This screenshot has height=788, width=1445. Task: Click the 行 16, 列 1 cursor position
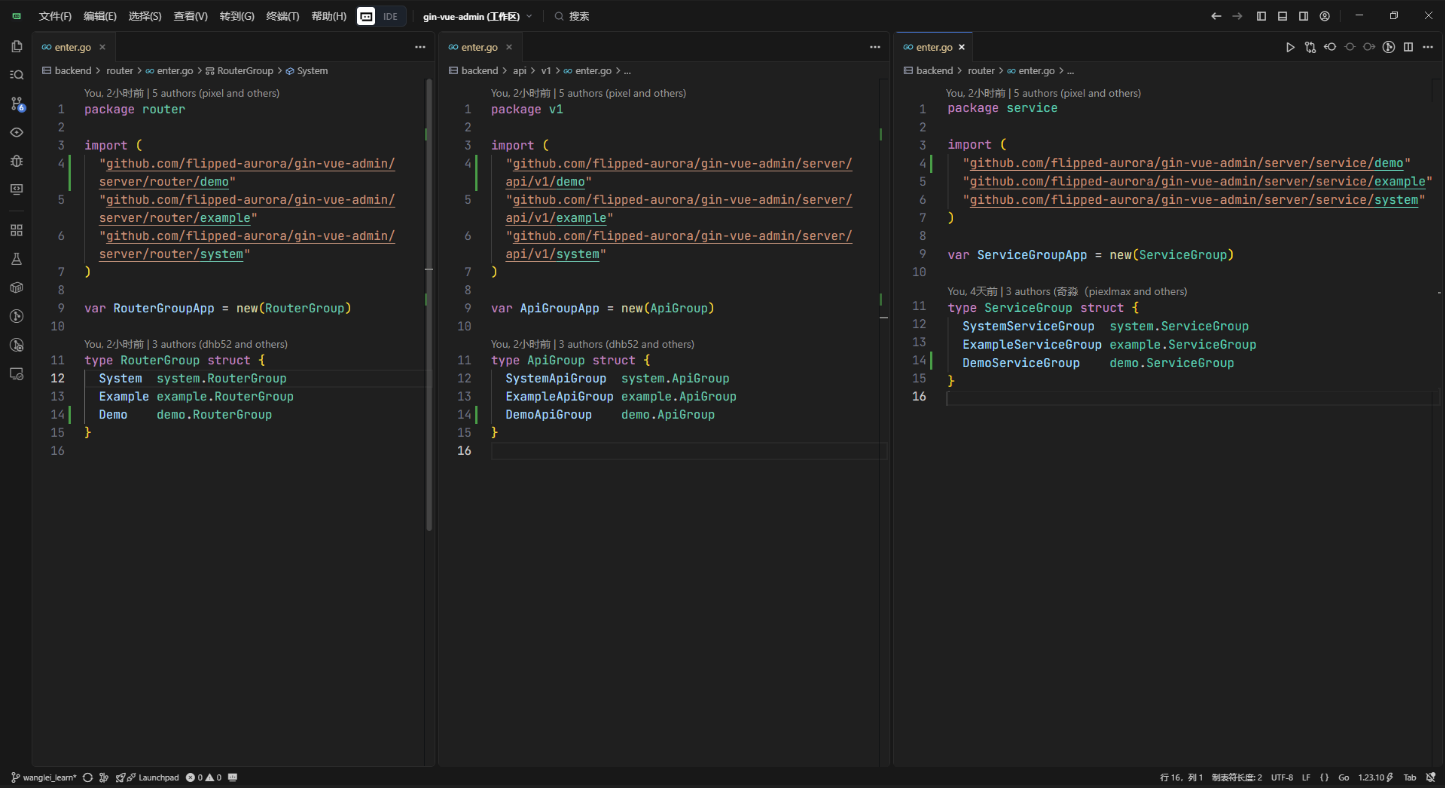tap(1181, 777)
